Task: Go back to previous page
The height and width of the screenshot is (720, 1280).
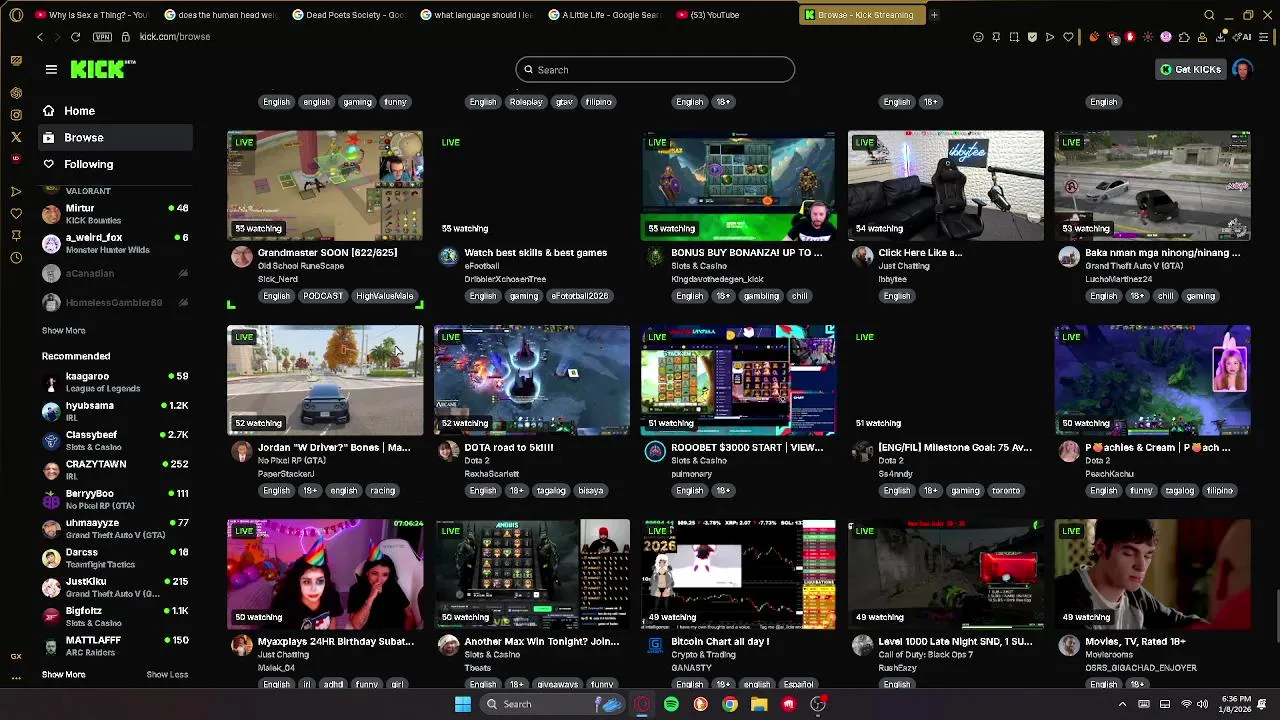Action: [x=40, y=37]
